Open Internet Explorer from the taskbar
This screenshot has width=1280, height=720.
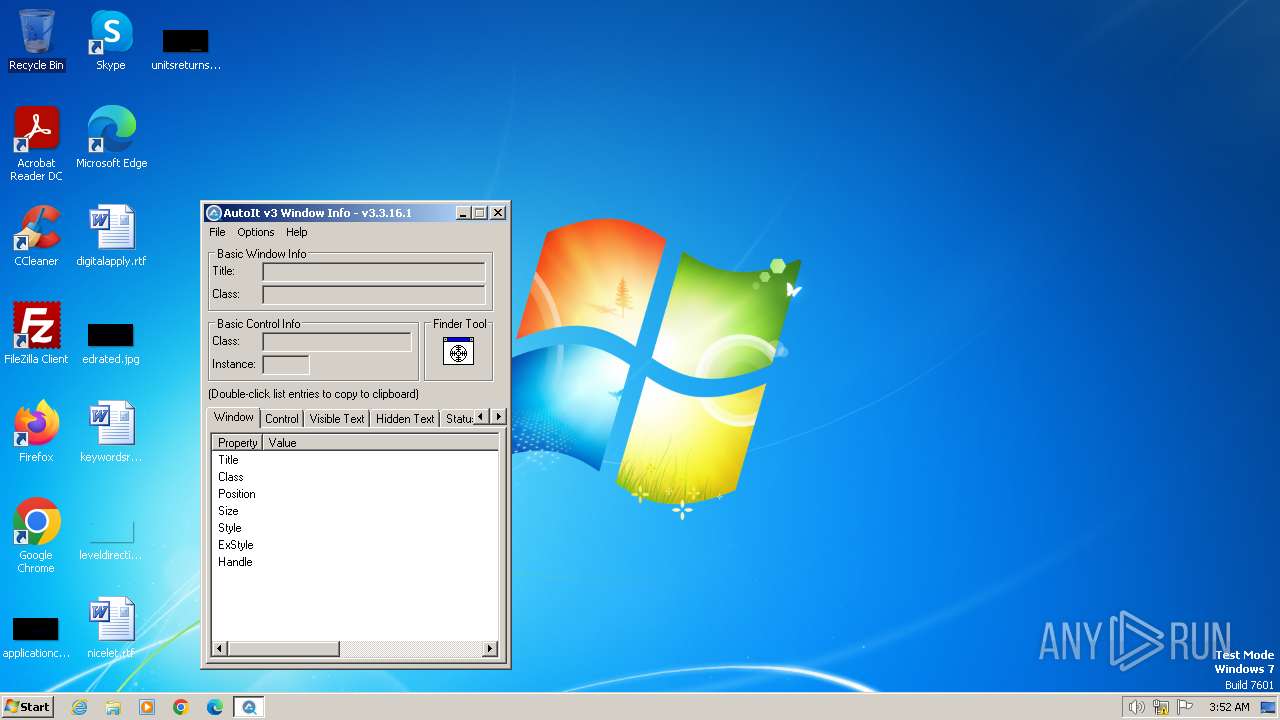[x=79, y=707]
